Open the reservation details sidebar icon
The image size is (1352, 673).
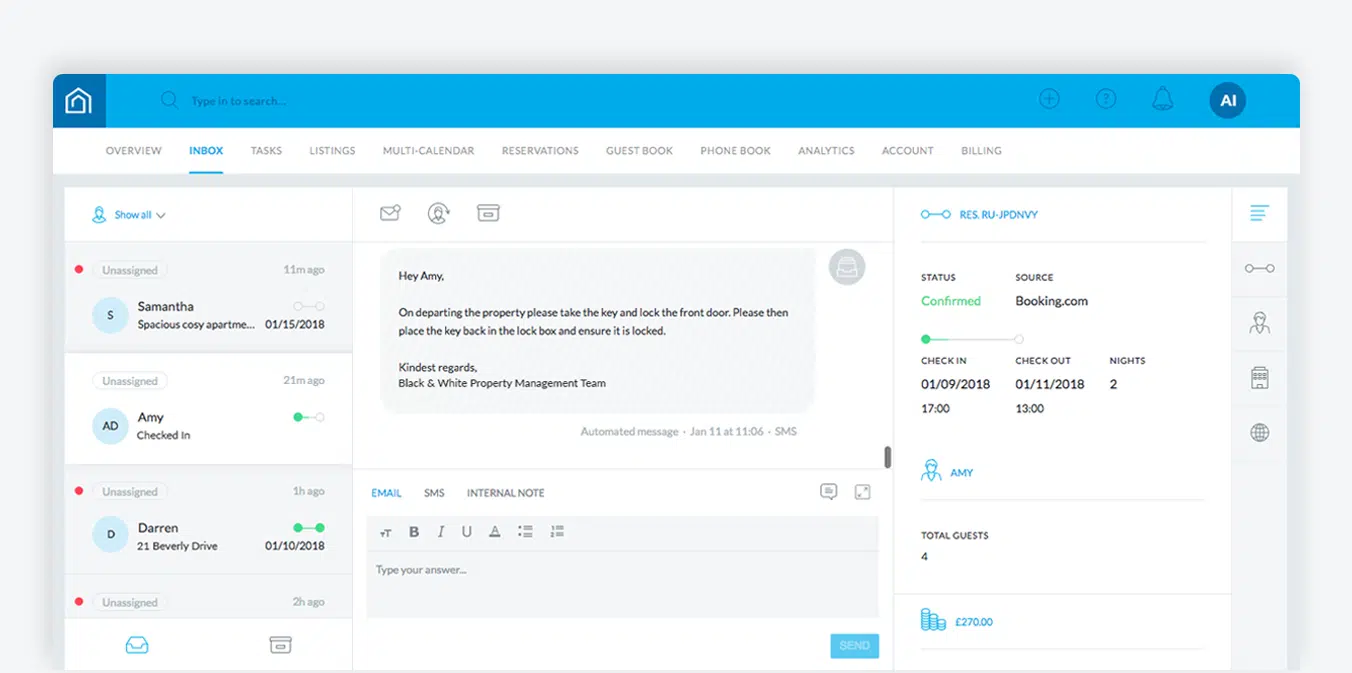tap(1260, 268)
